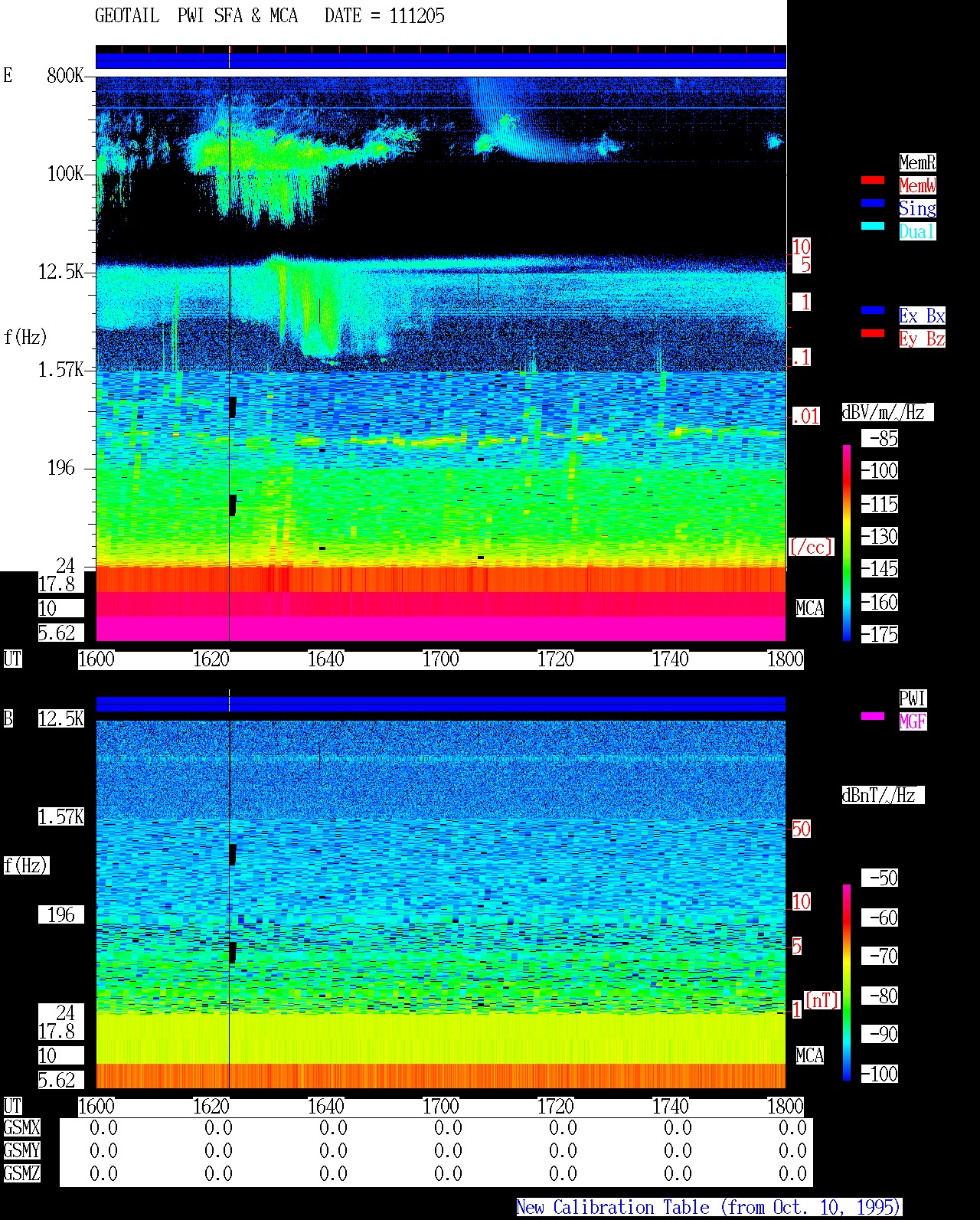Image resolution: width=980 pixels, height=1220 pixels.
Task: Click the magenta 5.62 Hz MCA band in E panel
Action: [x=441, y=629]
